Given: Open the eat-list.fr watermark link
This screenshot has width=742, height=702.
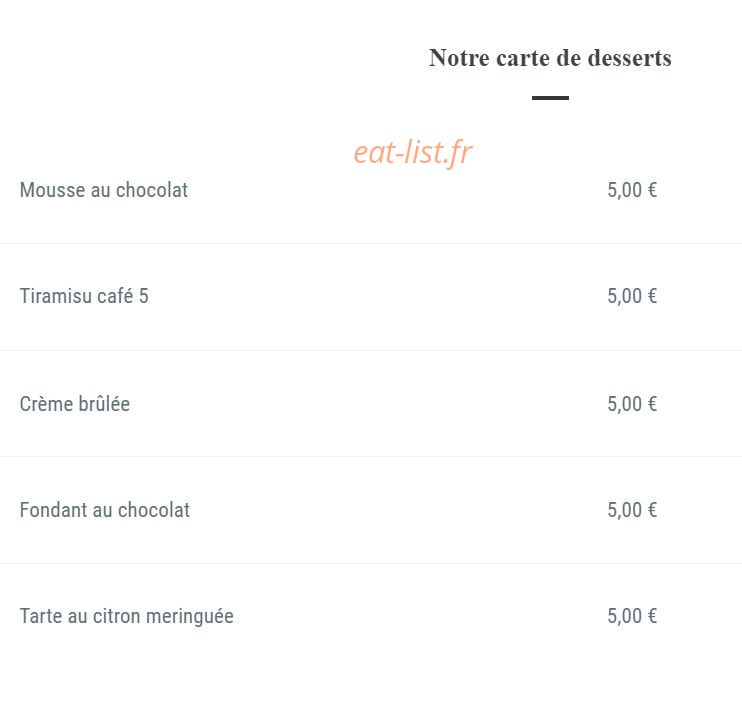Looking at the screenshot, I should pyautogui.click(x=413, y=153).
